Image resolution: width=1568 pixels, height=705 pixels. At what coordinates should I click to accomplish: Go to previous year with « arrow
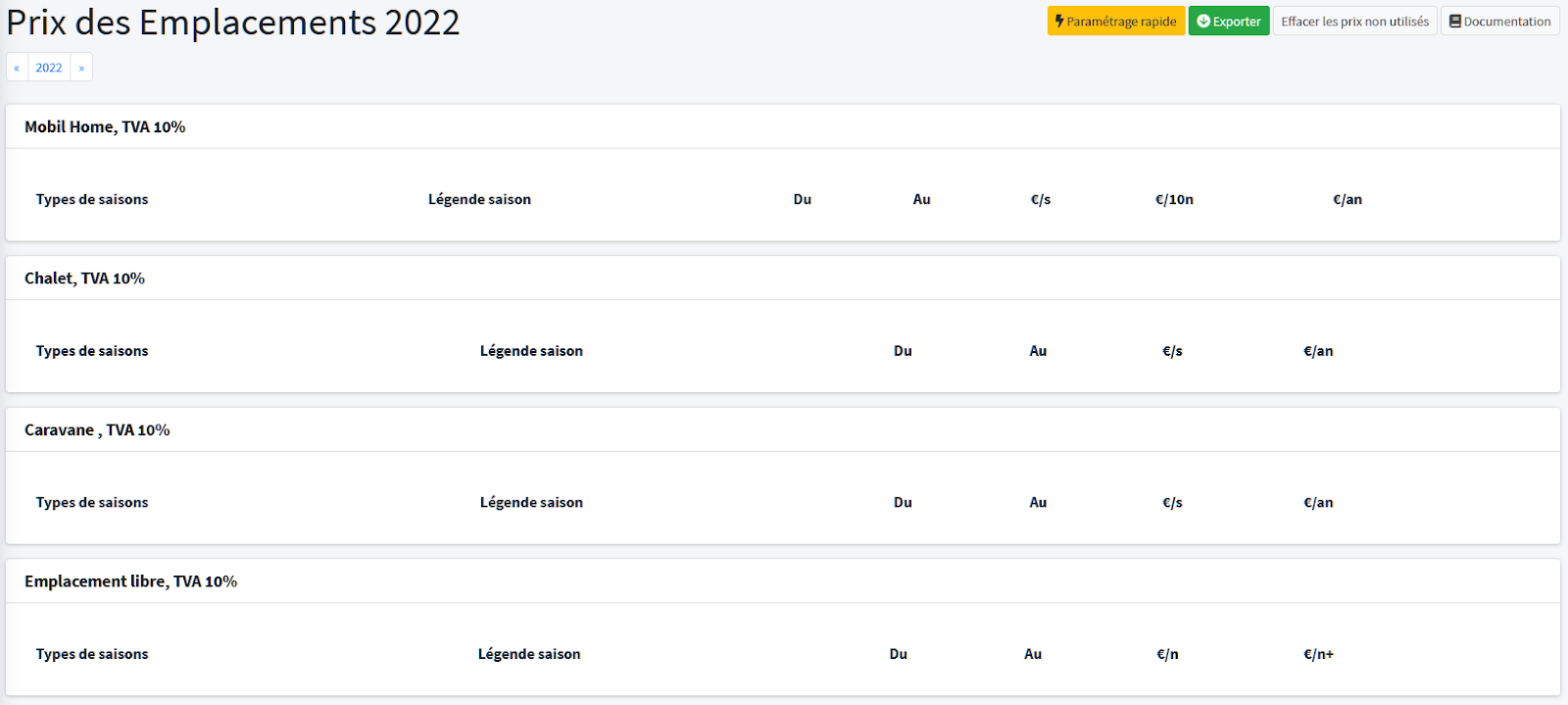[x=17, y=68]
